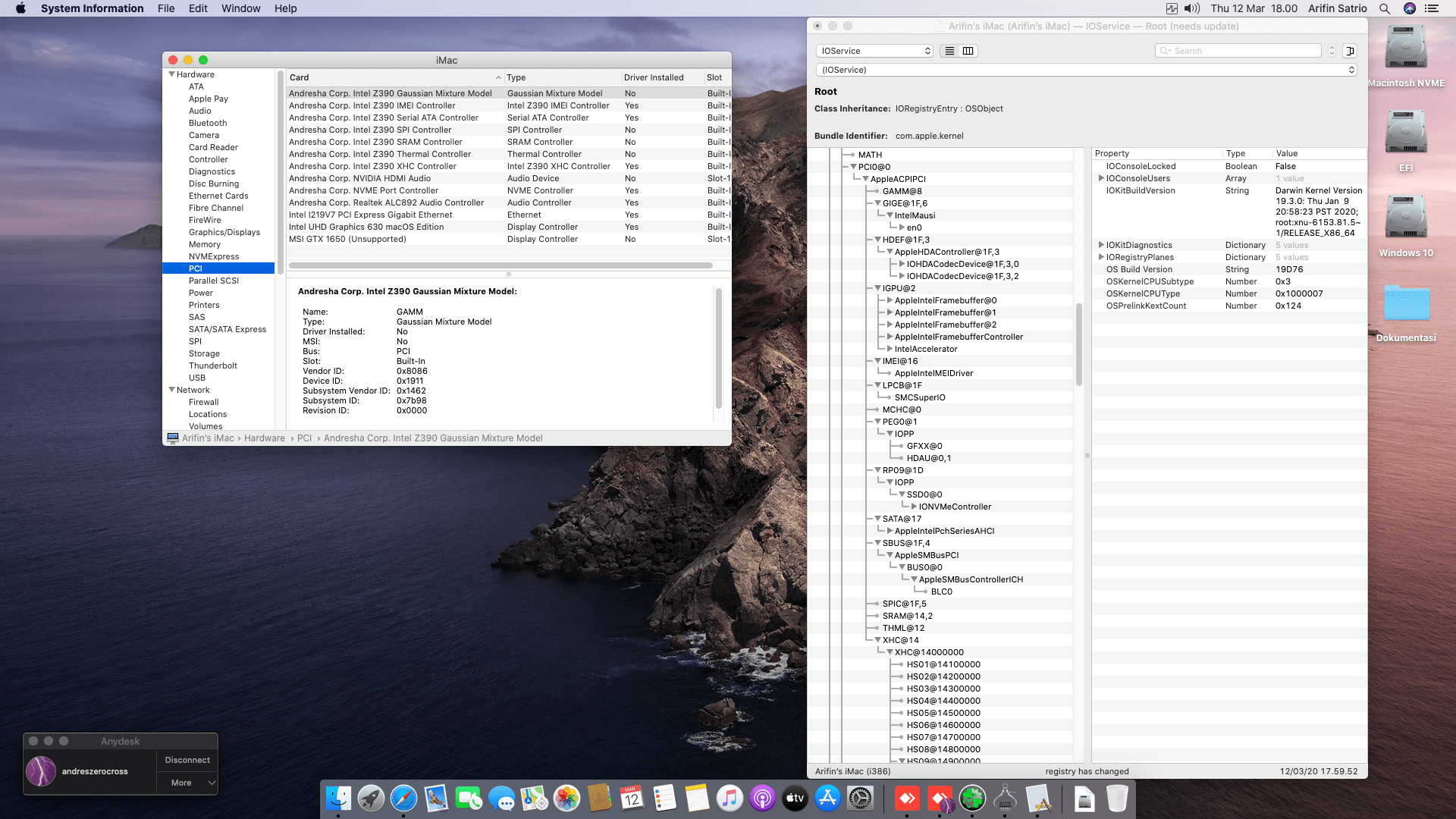Open the Edit menu
The height and width of the screenshot is (819, 1456).
click(x=198, y=8)
